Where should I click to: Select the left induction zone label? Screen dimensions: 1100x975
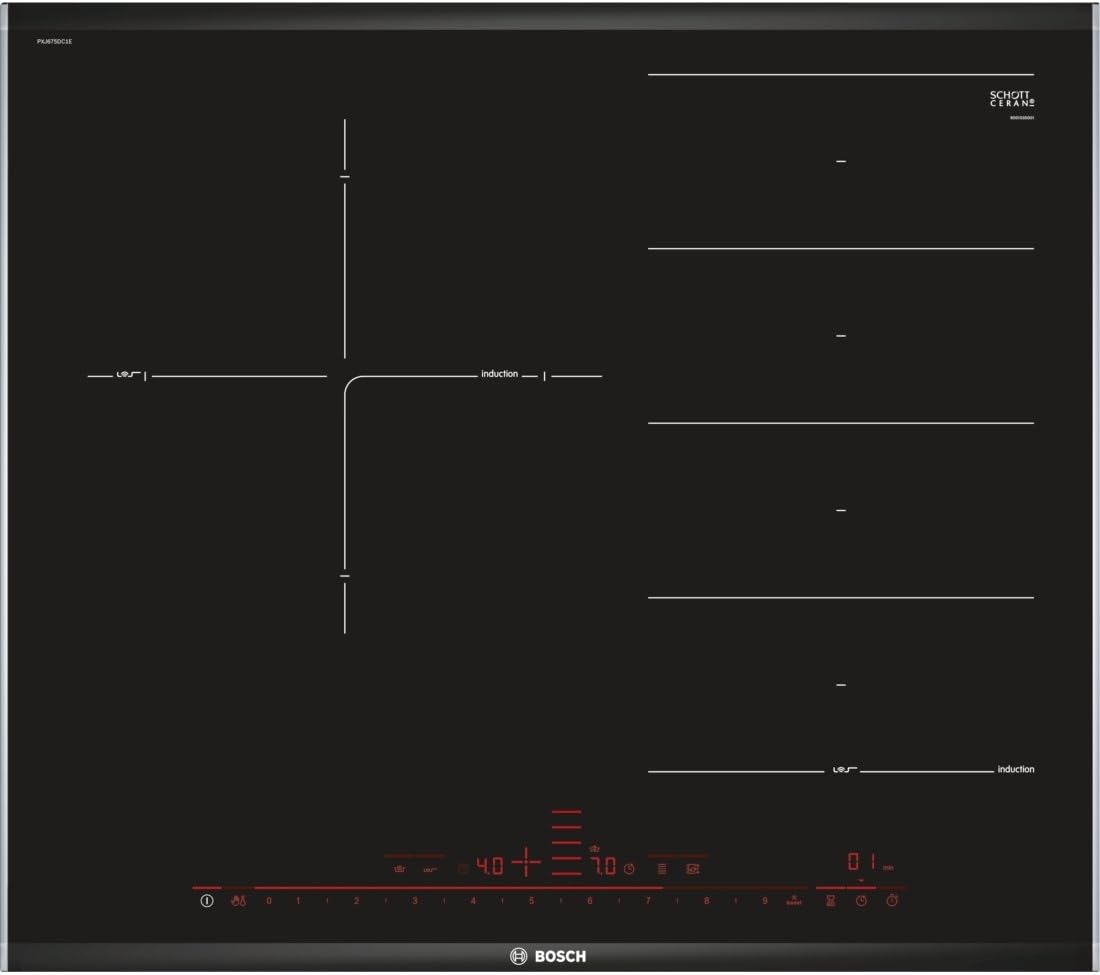(x=498, y=373)
